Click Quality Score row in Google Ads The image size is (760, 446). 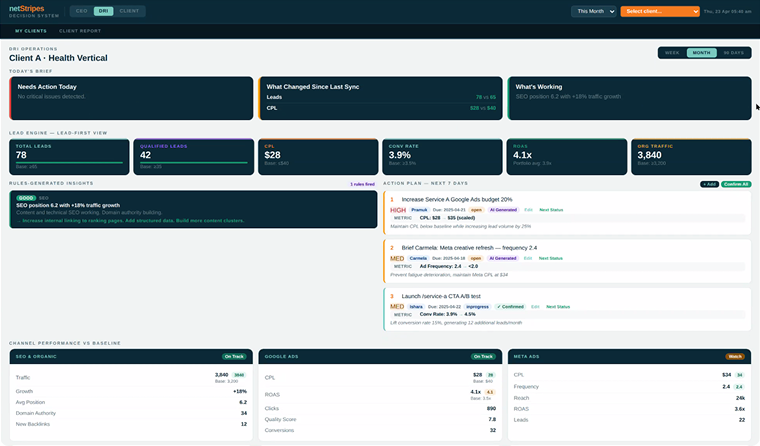pos(380,419)
